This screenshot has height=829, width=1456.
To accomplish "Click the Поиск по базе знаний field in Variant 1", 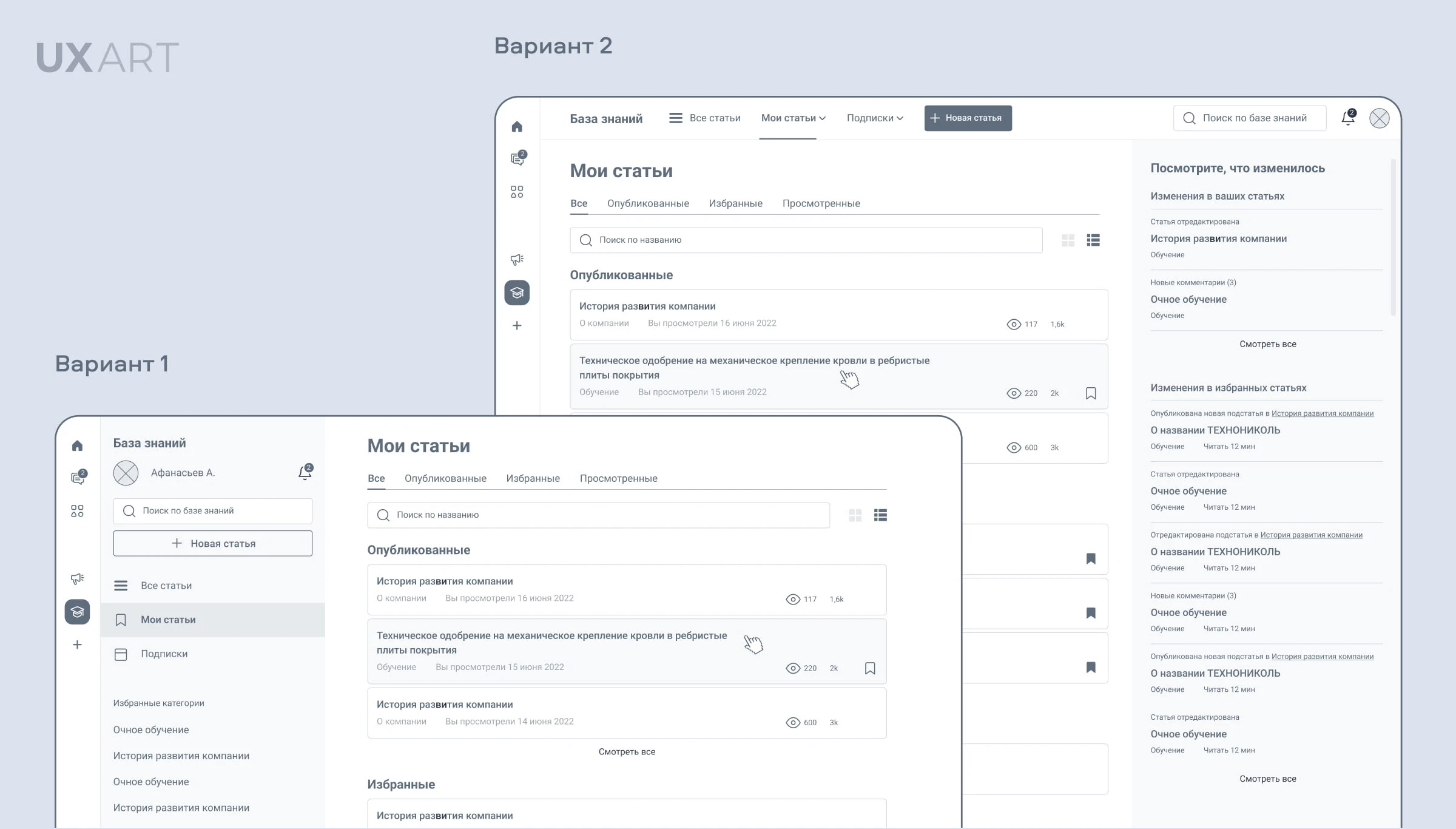I will [212, 511].
